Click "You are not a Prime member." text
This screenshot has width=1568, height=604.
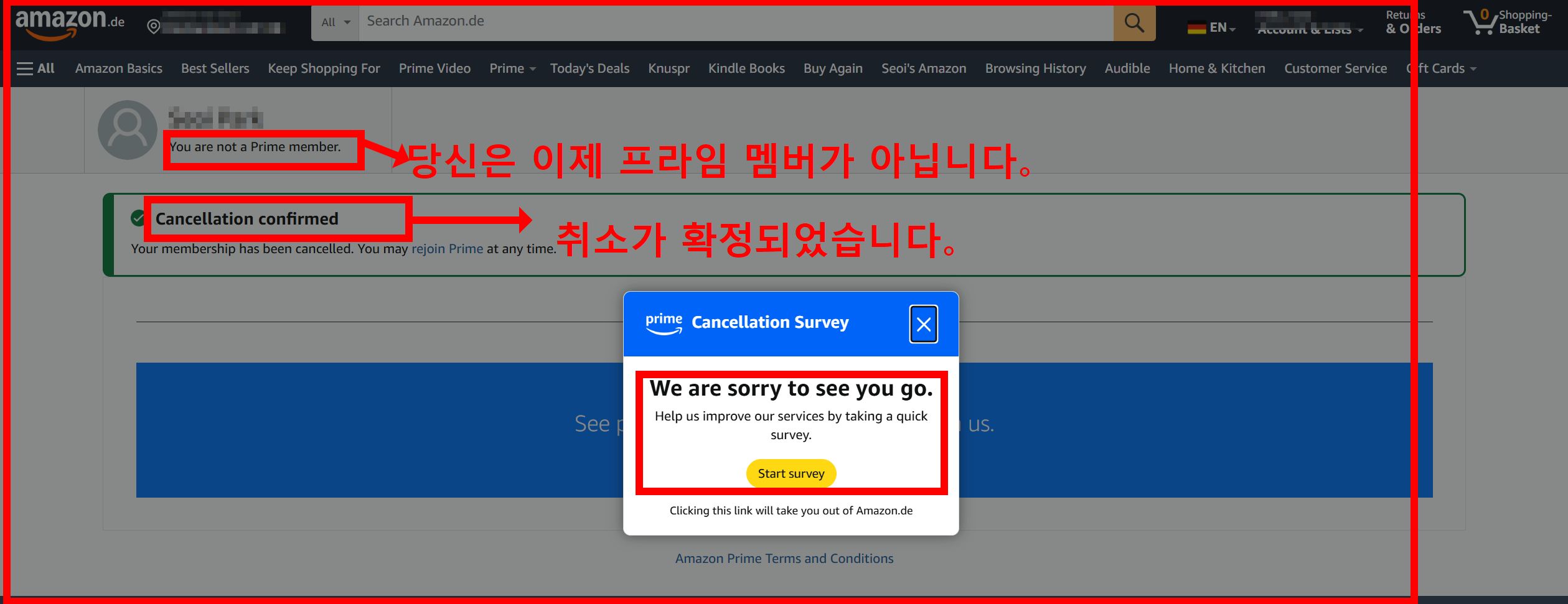coord(255,147)
